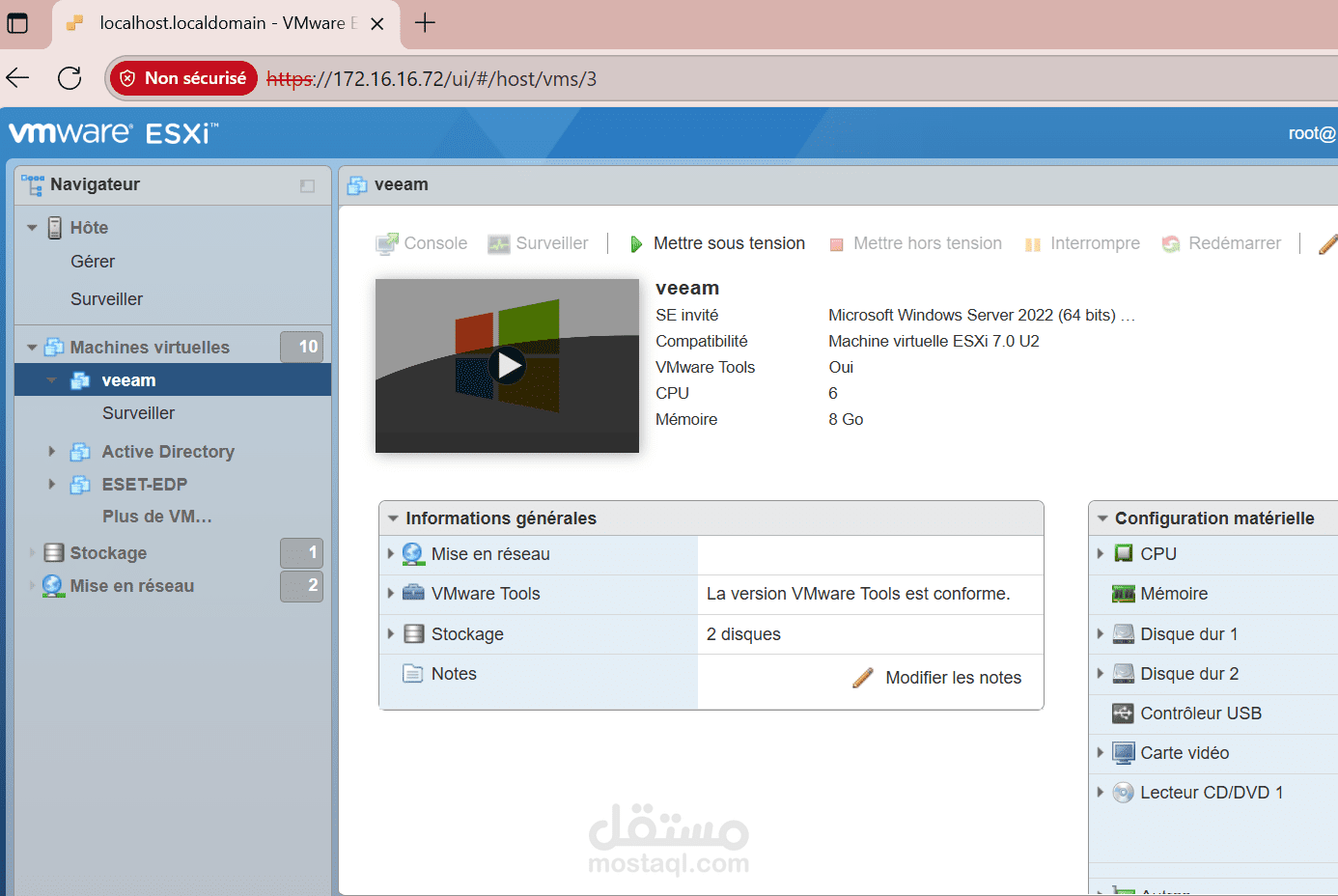Open Surveiller under Hôte
The image size is (1338, 896).
click(106, 299)
